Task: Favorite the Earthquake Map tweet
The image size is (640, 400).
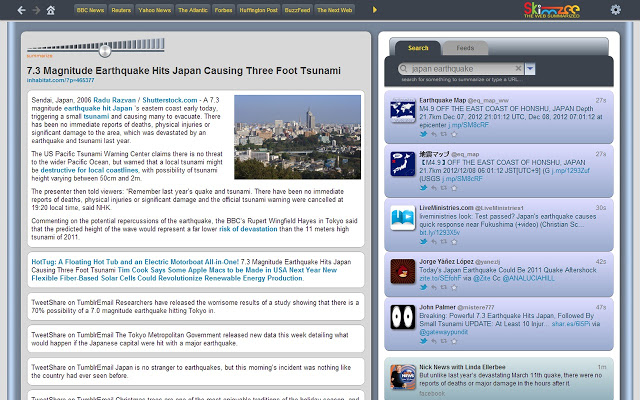Action: tap(454, 134)
